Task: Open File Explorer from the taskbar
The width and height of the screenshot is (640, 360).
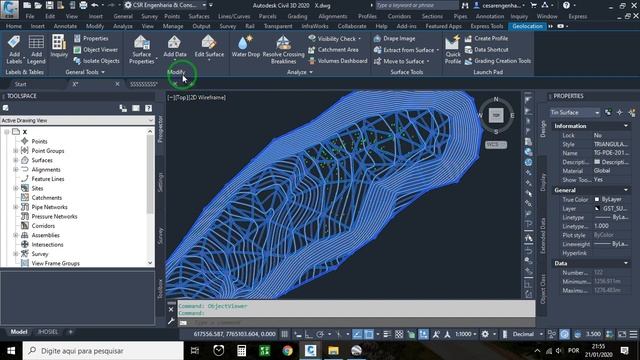Action: click(333, 351)
